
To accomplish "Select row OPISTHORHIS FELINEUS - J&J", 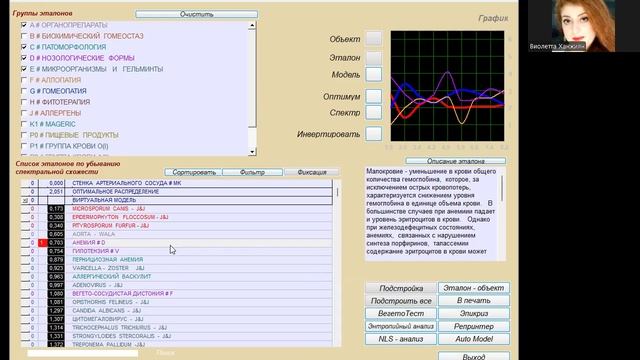I will pyautogui.click(x=177, y=302).
